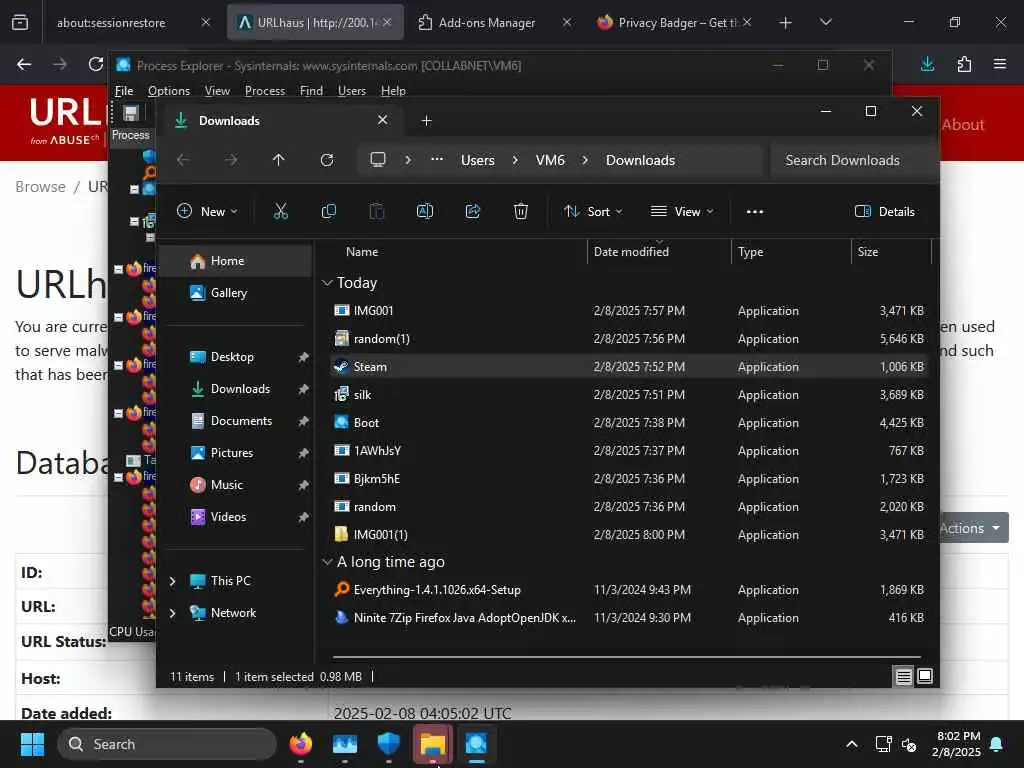Sort by Name column header
The width and height of the screenshot is (1024, 768).
pyautogui.click(x=362, y=251)
